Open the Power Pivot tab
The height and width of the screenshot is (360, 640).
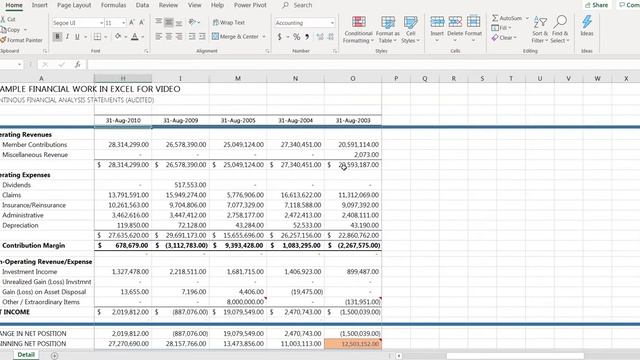(x=250, y=5)
